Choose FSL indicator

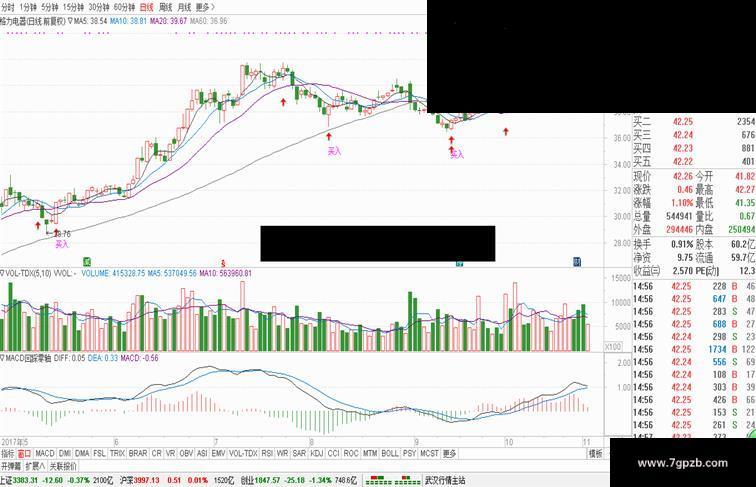coord(99,454)
